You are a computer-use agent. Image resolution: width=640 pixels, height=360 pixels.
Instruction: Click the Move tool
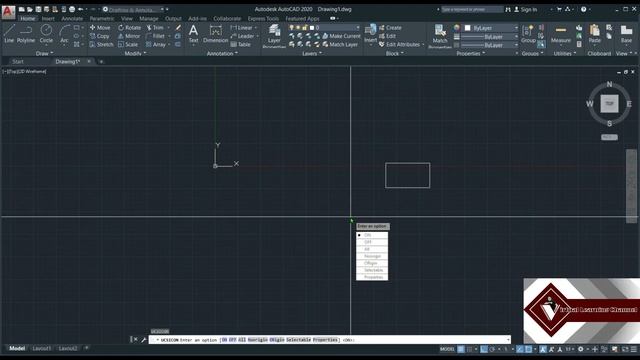100,28
